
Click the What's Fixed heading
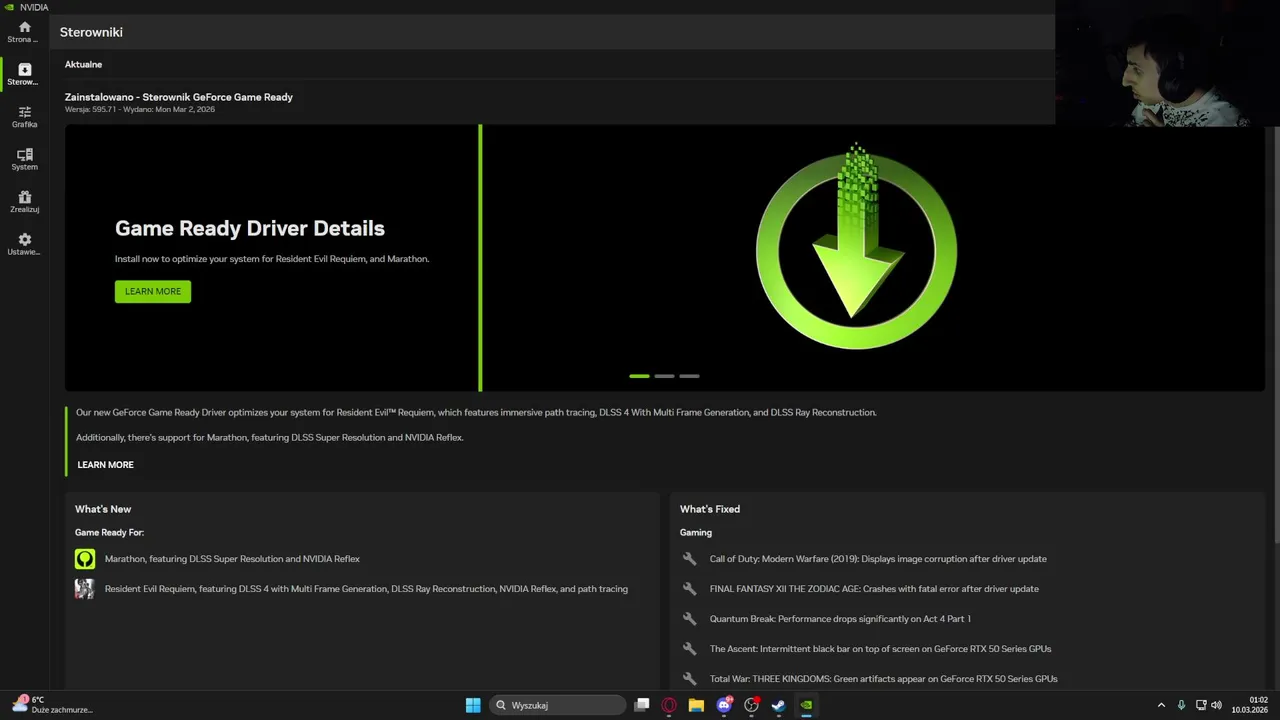(710, 509)
